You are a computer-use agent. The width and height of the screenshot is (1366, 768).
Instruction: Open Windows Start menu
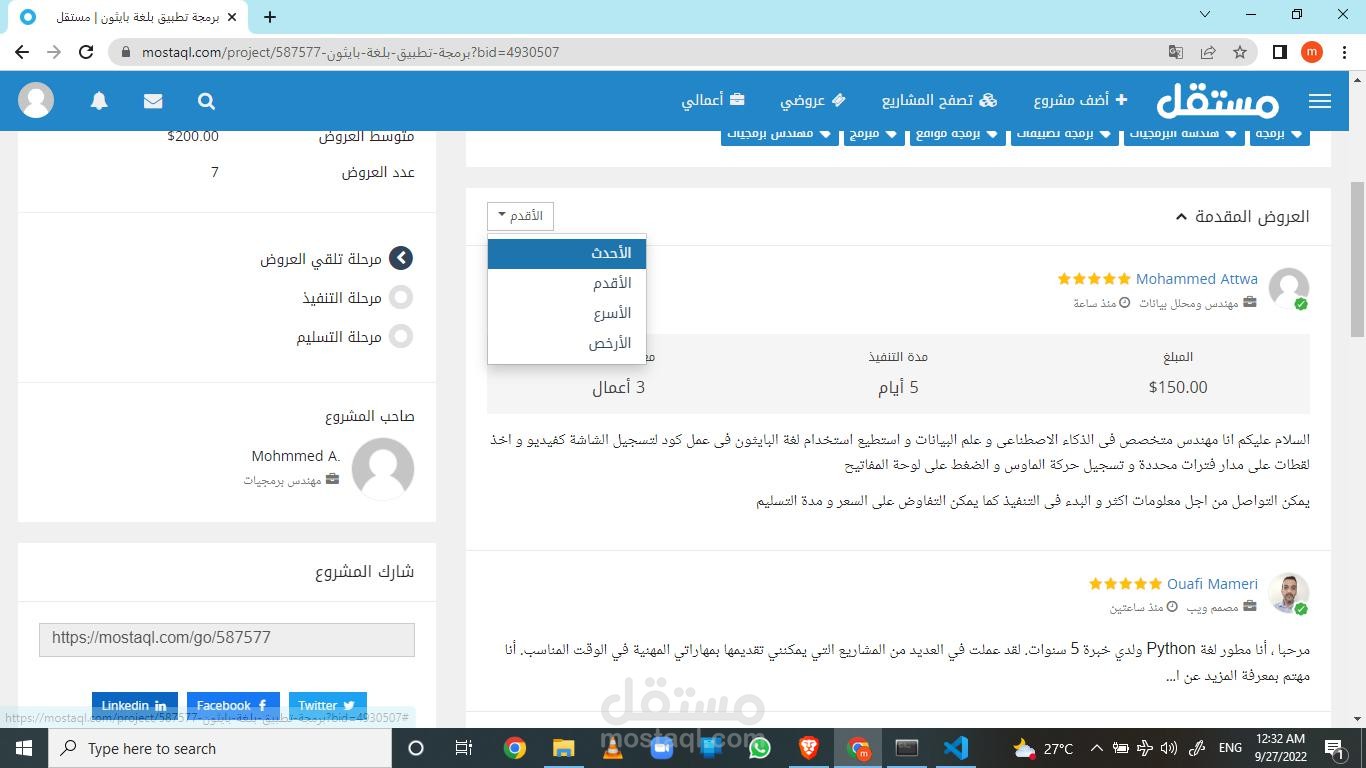click(24, 748)
